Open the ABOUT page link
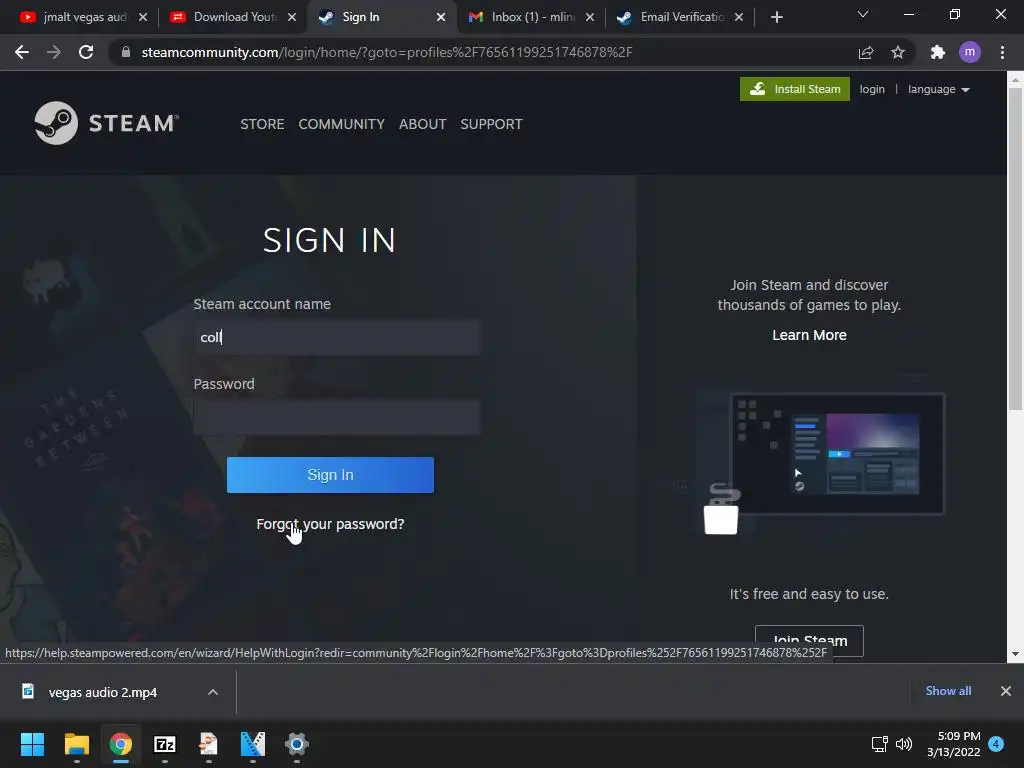 coord(423,124)
